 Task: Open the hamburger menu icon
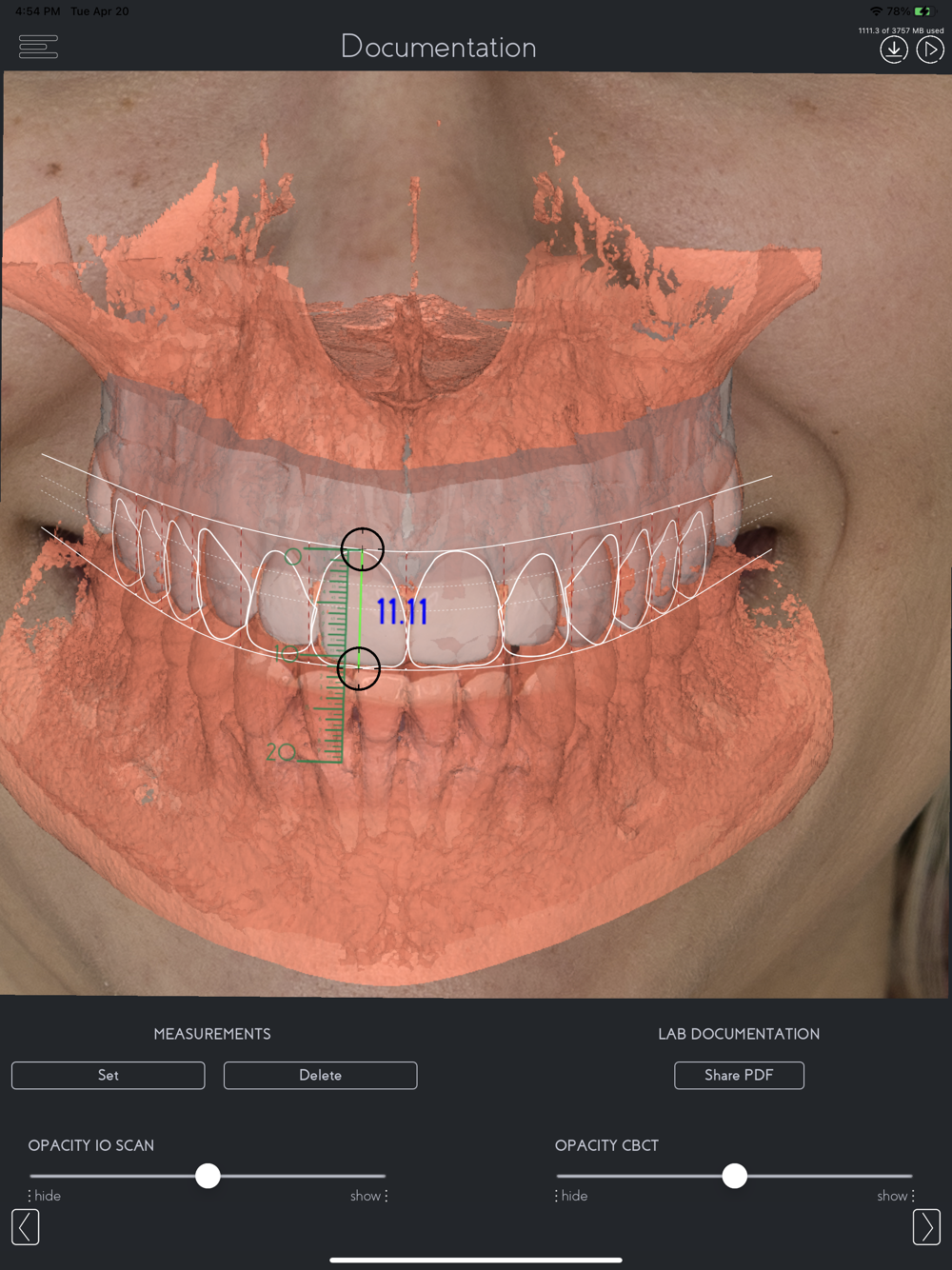[38, 47]
